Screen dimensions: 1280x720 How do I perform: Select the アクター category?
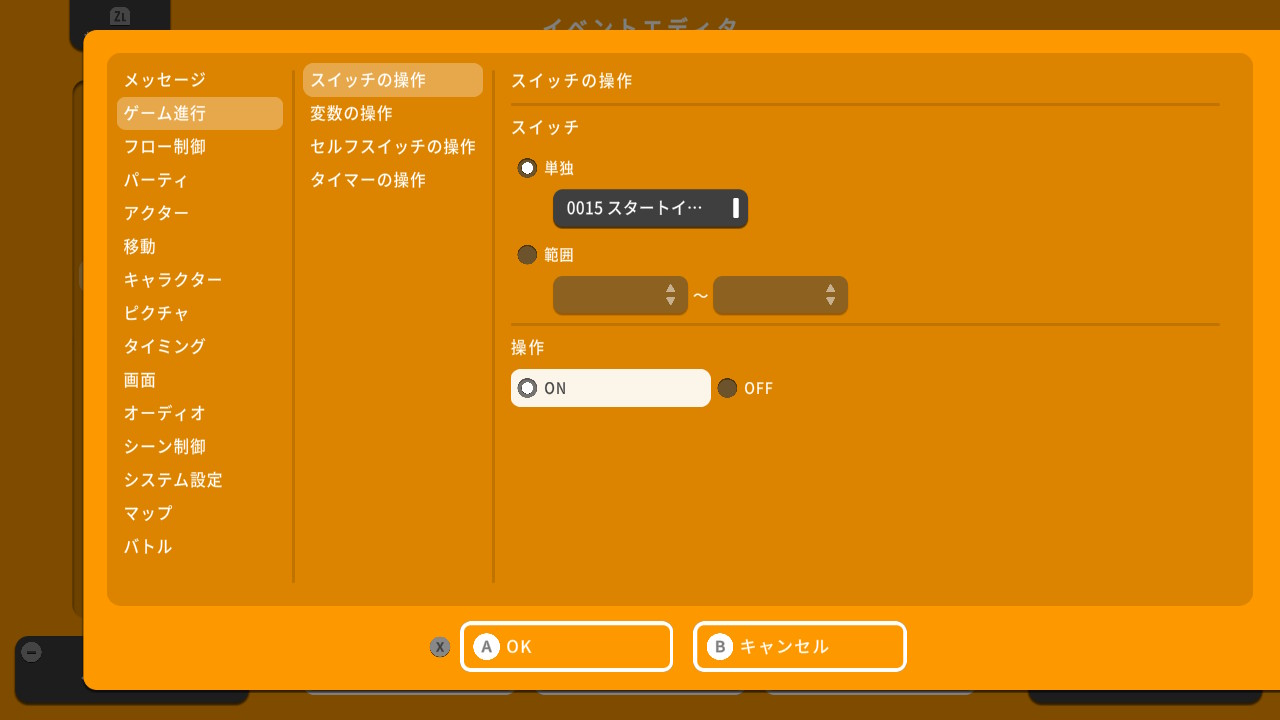(200, 213)
